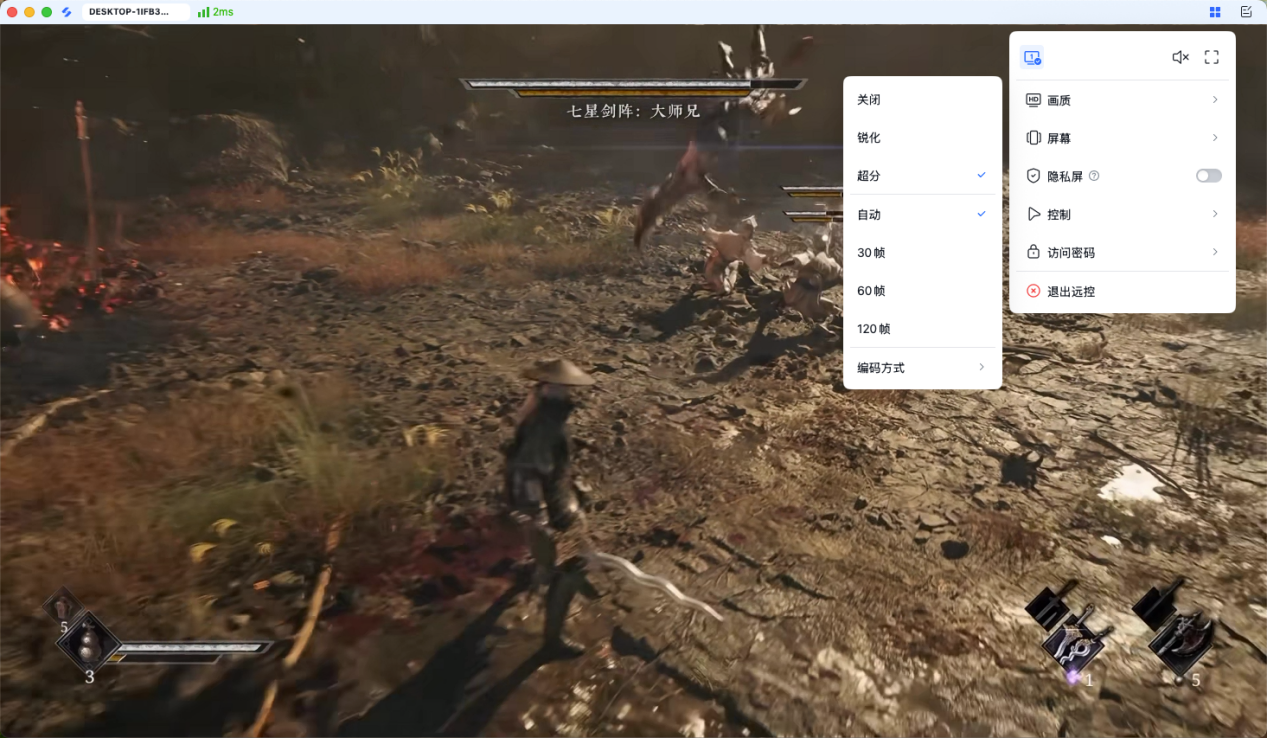This screenshot has width=1267, height=738.
Task: Open the green latency signal indicator
Action: 203,12
